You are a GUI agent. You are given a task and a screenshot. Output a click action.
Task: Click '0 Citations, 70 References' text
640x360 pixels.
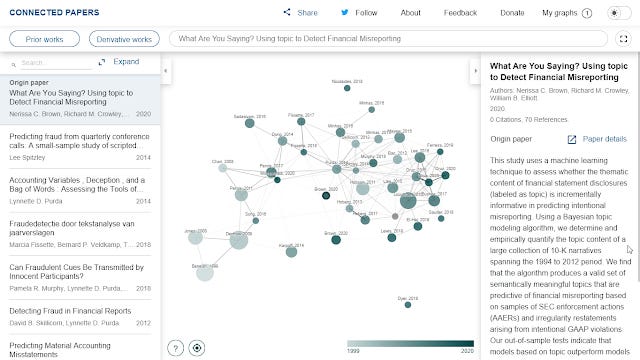click(529, 120)
